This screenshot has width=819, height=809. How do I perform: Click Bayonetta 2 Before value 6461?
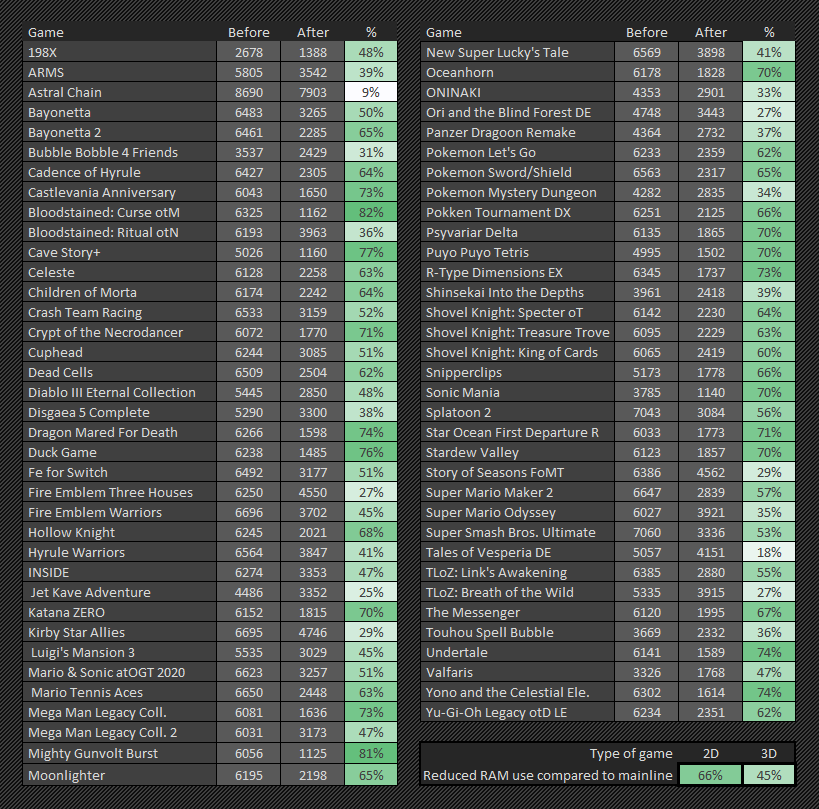249,133
